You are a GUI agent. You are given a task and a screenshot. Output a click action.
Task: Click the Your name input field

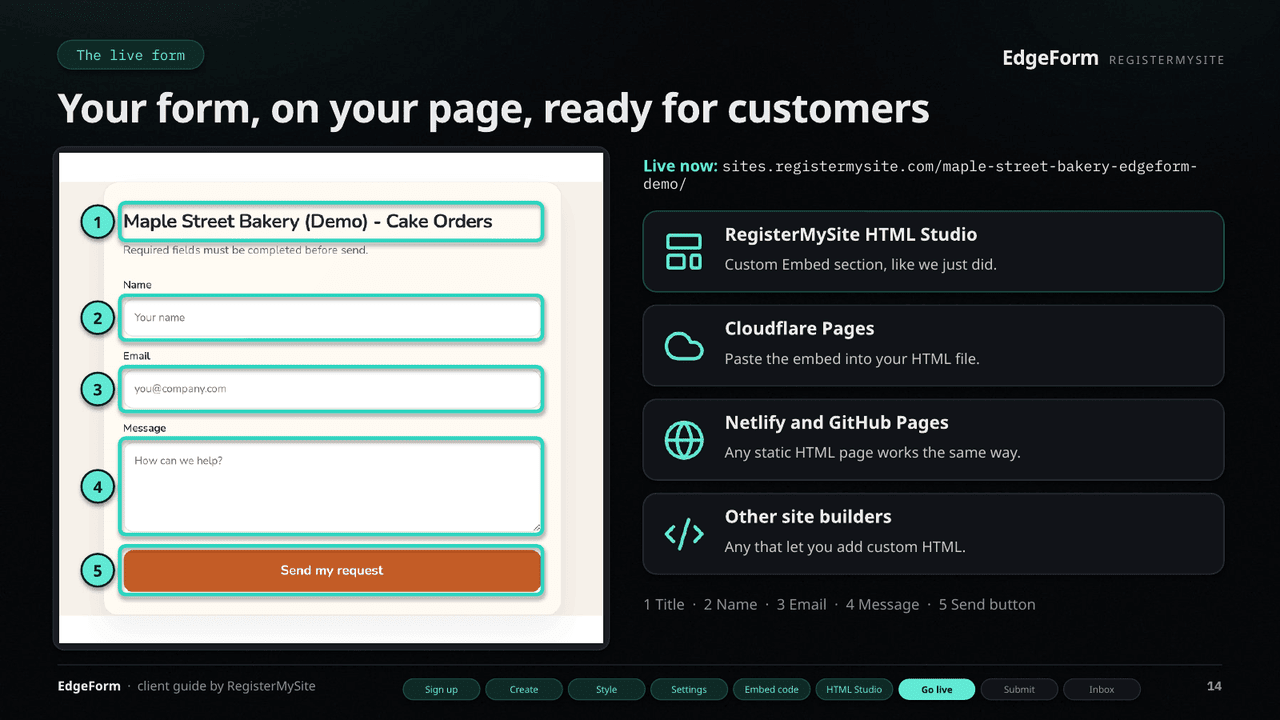click(332, 318)
